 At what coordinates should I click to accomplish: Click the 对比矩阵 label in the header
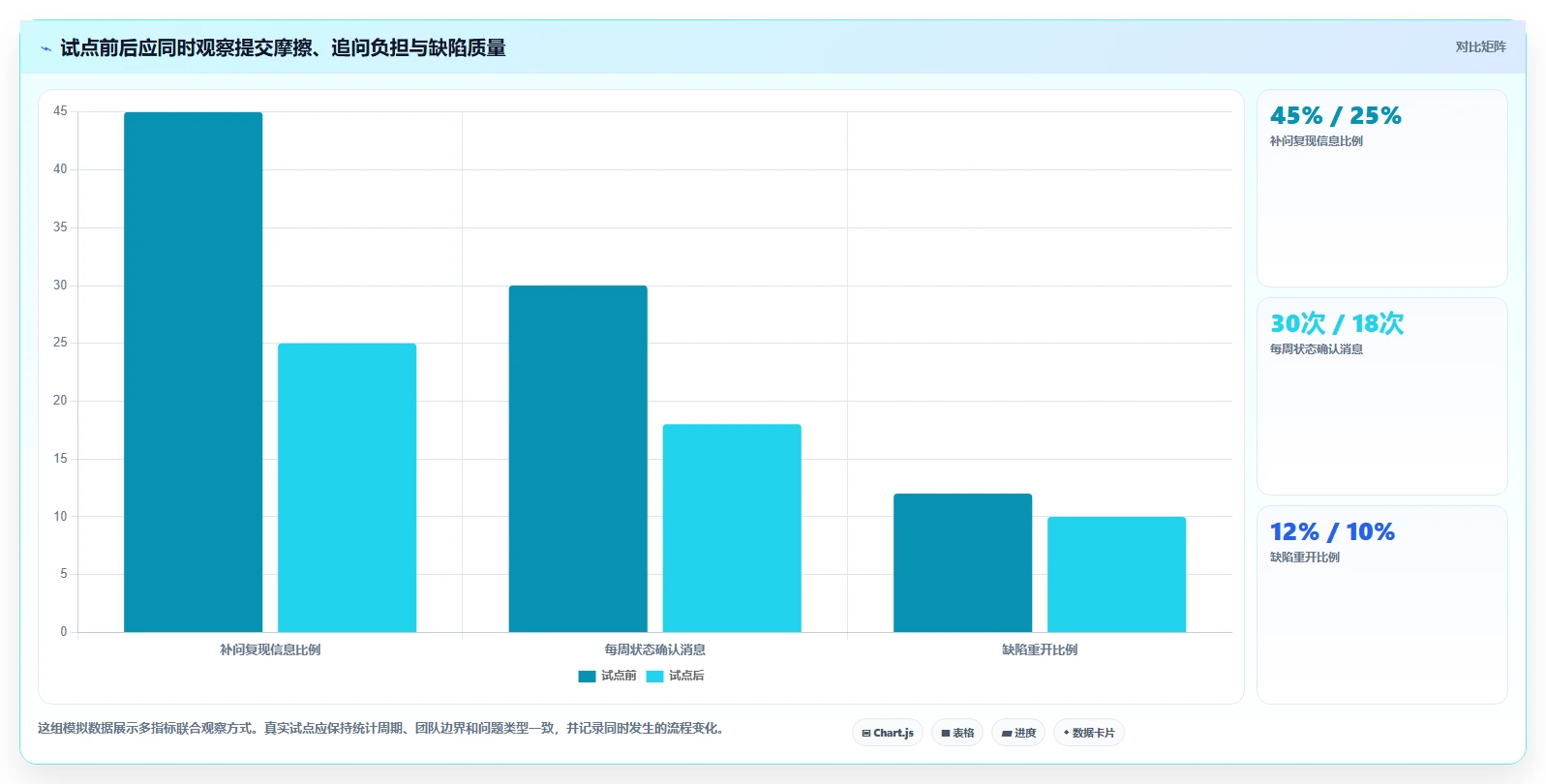coord(1480,46)
